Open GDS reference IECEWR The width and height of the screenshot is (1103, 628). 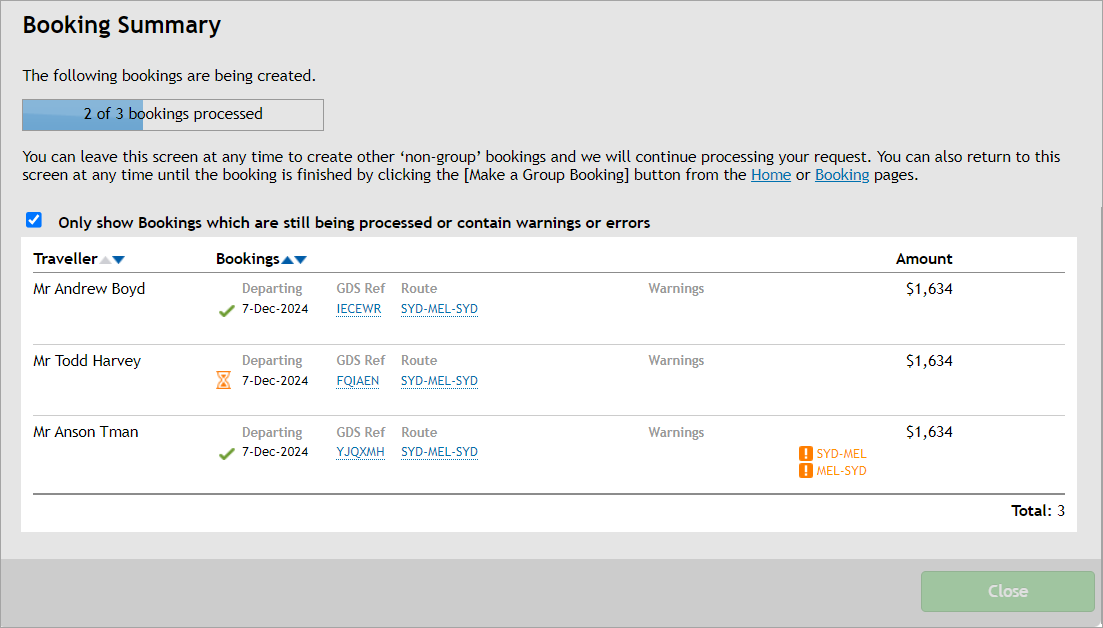tap(359, 309)
